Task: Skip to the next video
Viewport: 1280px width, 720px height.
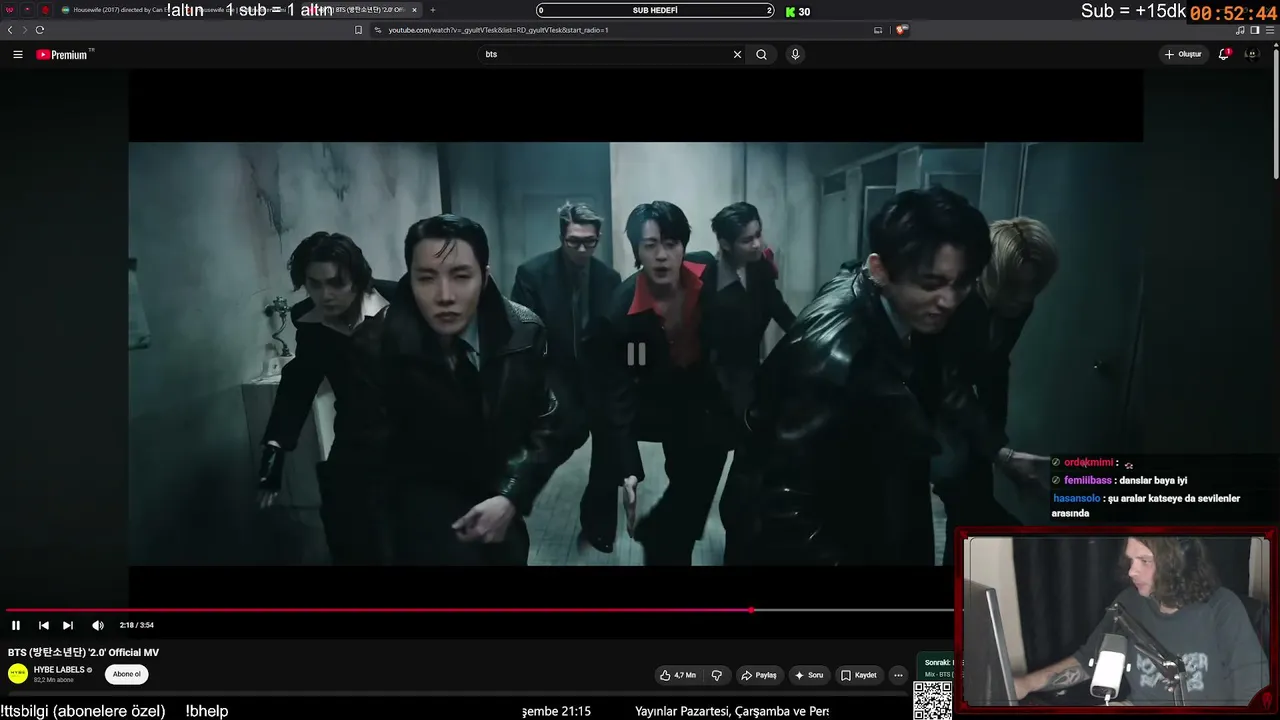Action: pos(68,625)
